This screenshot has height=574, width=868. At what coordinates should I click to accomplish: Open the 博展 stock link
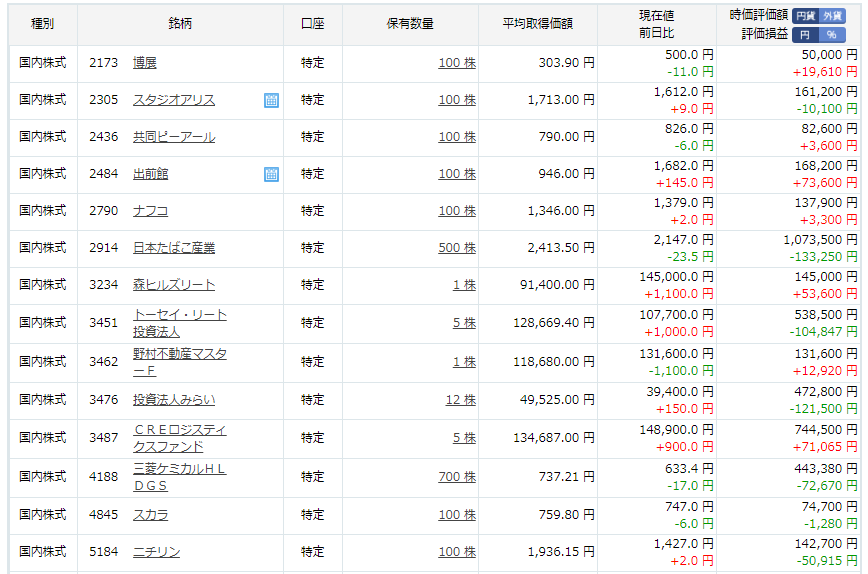(144, 63)
